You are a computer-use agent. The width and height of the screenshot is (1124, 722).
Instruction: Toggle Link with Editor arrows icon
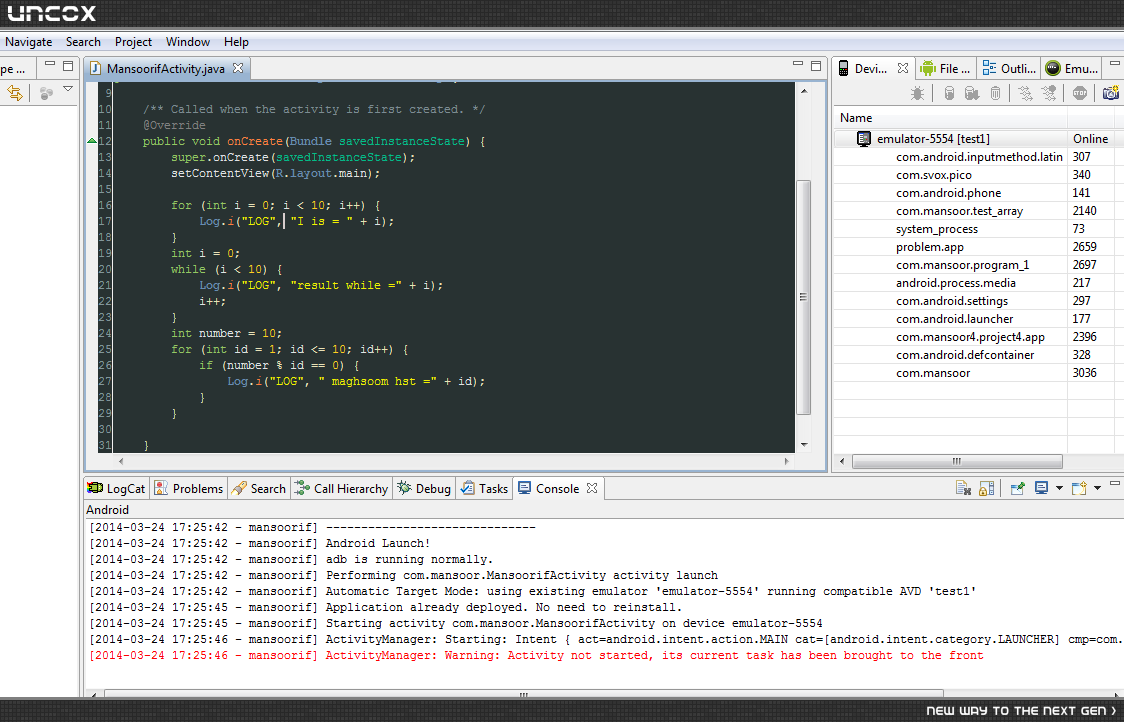(15, 93)
